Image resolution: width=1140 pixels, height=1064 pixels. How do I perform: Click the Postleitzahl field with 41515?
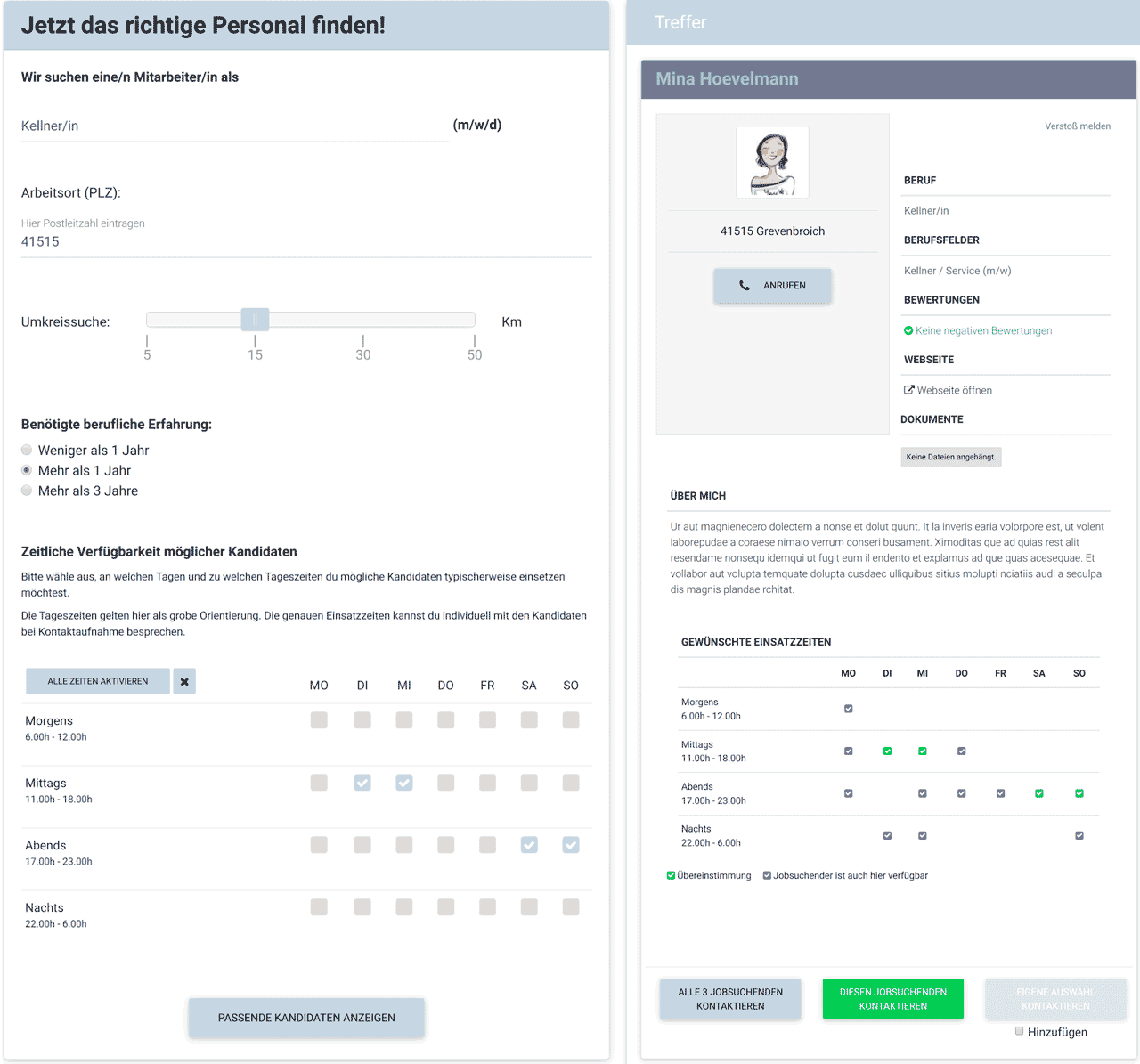[x=306, y=242]
